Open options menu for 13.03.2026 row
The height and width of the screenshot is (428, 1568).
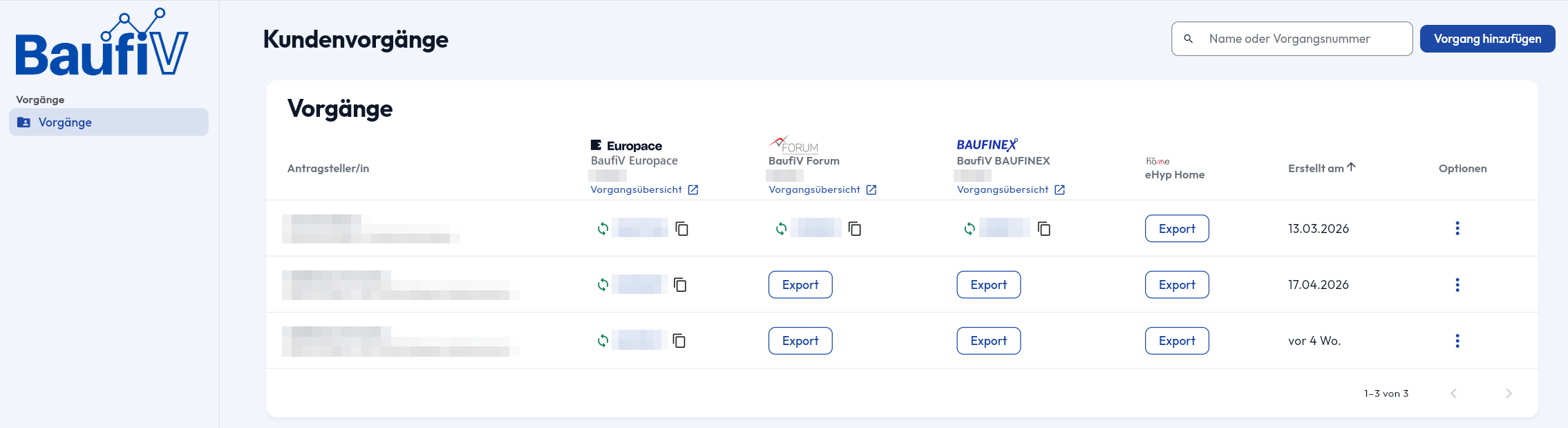tap(1457, 228)
